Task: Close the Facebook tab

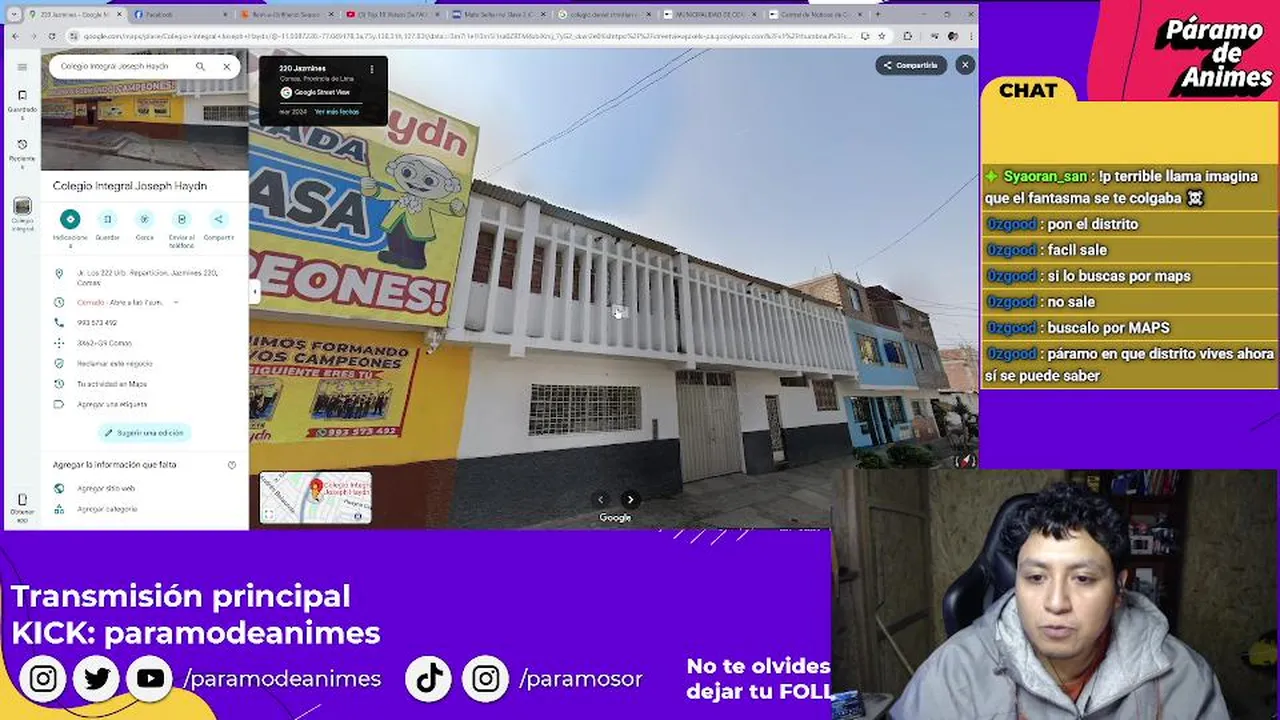Action: coord(224,15)
